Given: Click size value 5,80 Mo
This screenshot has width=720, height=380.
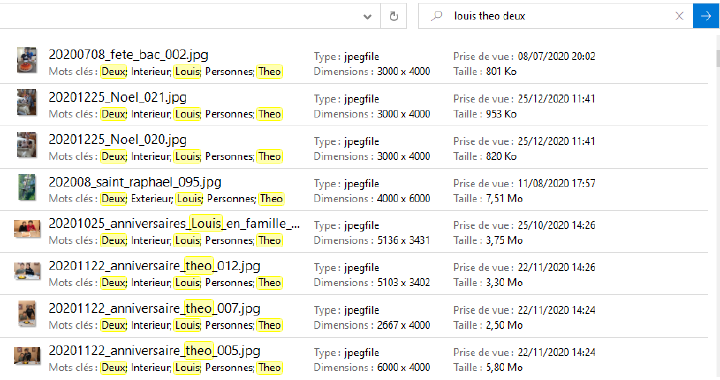Looking at the screenshot, I should coord(505,368).
